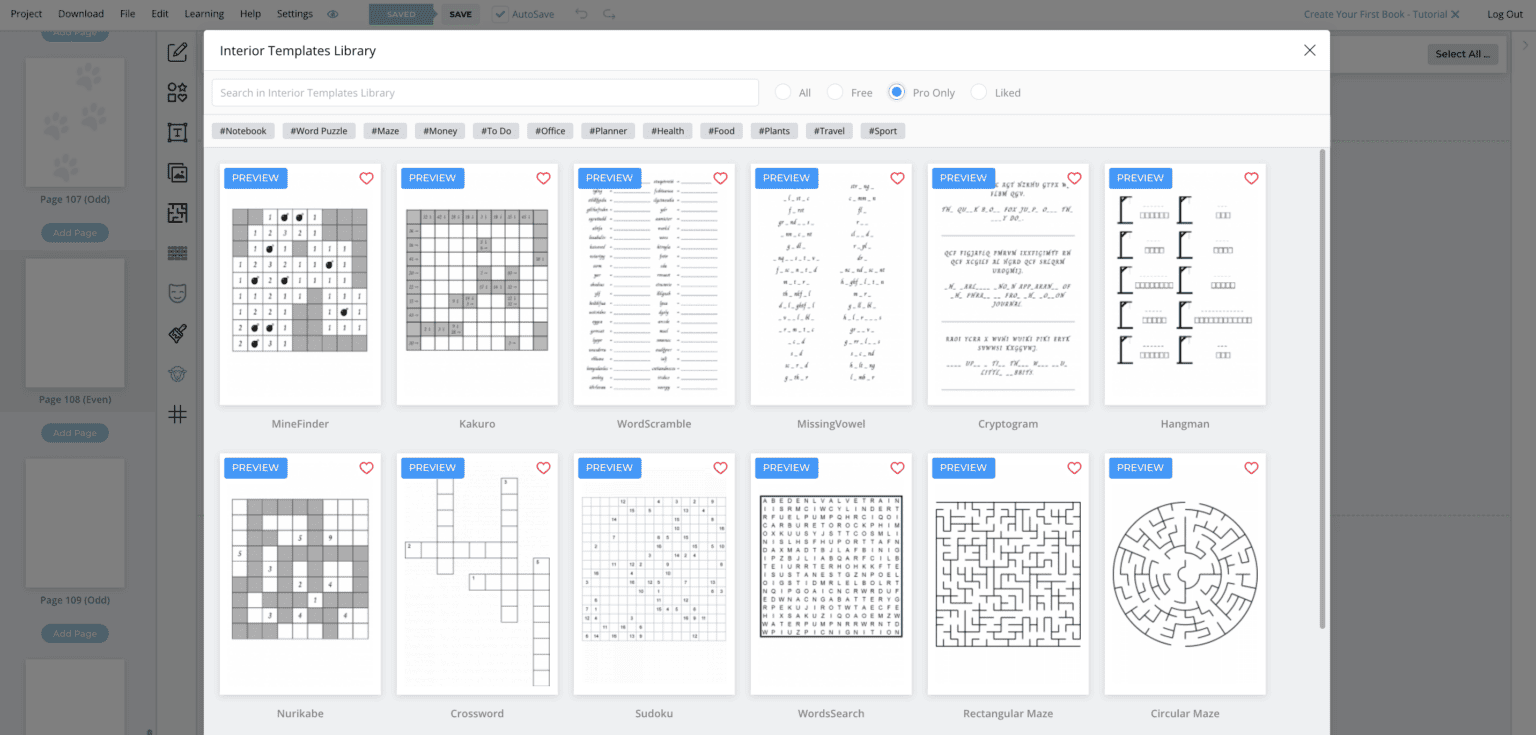
Task: Click the Interior Templates Library search field
Action: tap(485, 93)
